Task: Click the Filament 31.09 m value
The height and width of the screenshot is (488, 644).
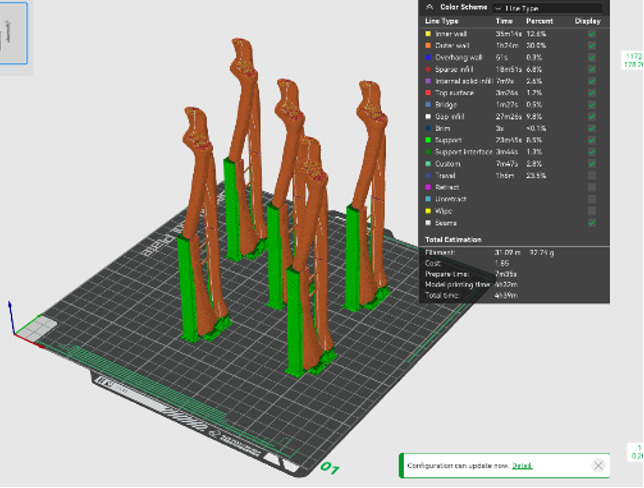Action: click(508, 252)
